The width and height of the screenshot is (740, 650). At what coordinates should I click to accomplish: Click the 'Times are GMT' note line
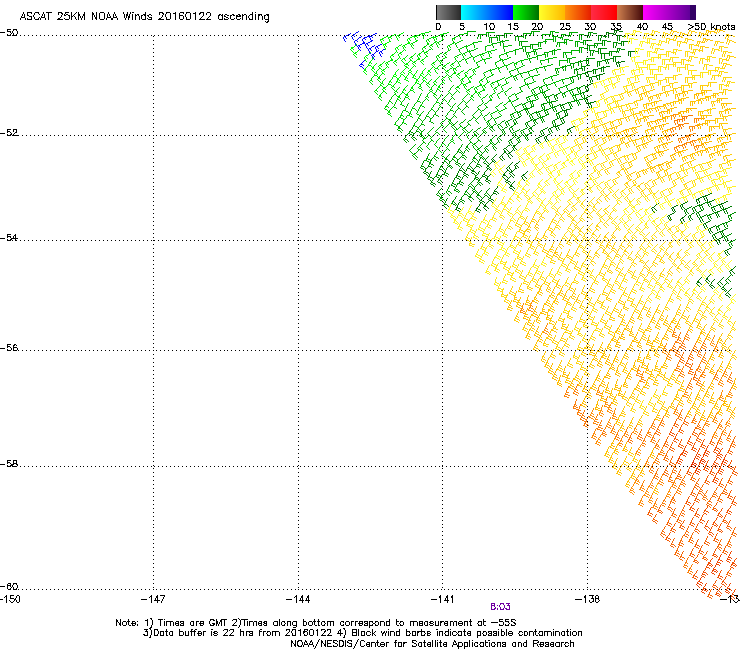[316, 623]
